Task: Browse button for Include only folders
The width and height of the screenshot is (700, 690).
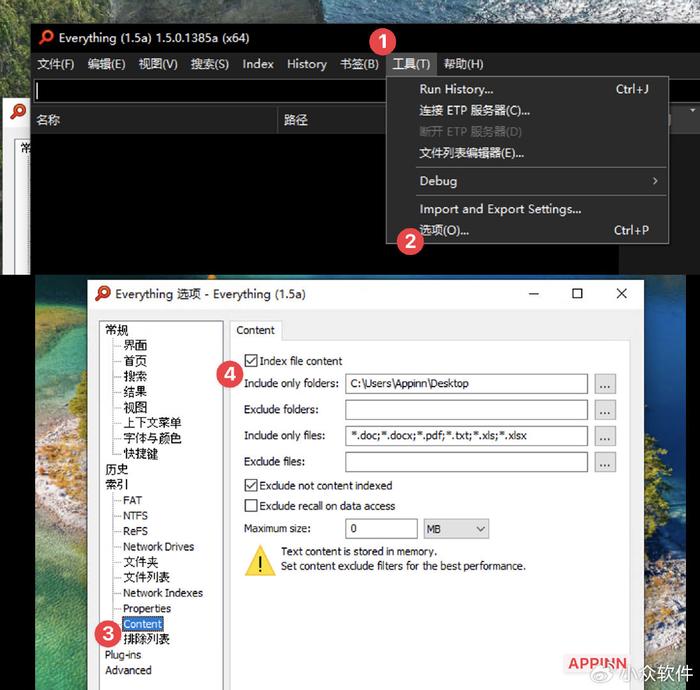Action: coord(605,384)
